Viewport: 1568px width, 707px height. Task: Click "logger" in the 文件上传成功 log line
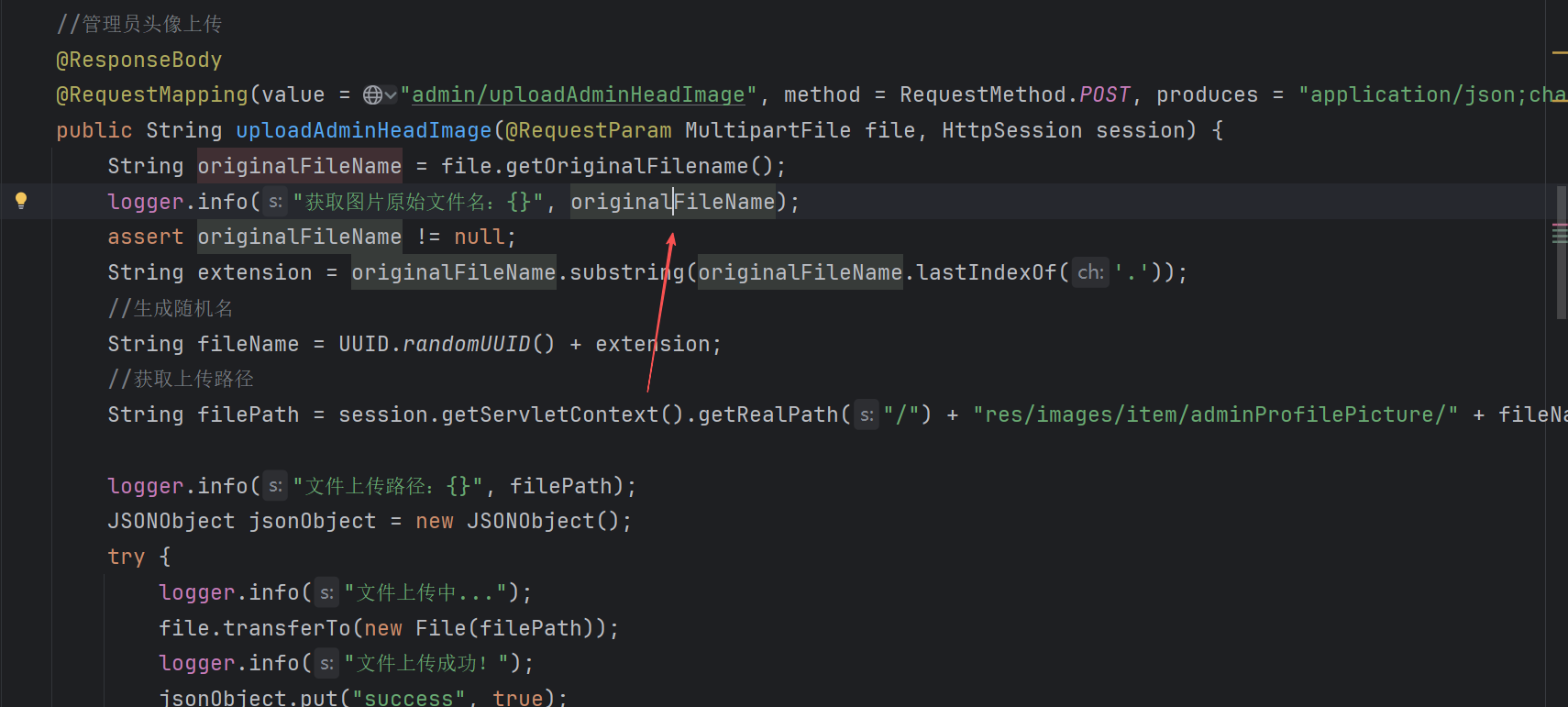click(197, 663)
